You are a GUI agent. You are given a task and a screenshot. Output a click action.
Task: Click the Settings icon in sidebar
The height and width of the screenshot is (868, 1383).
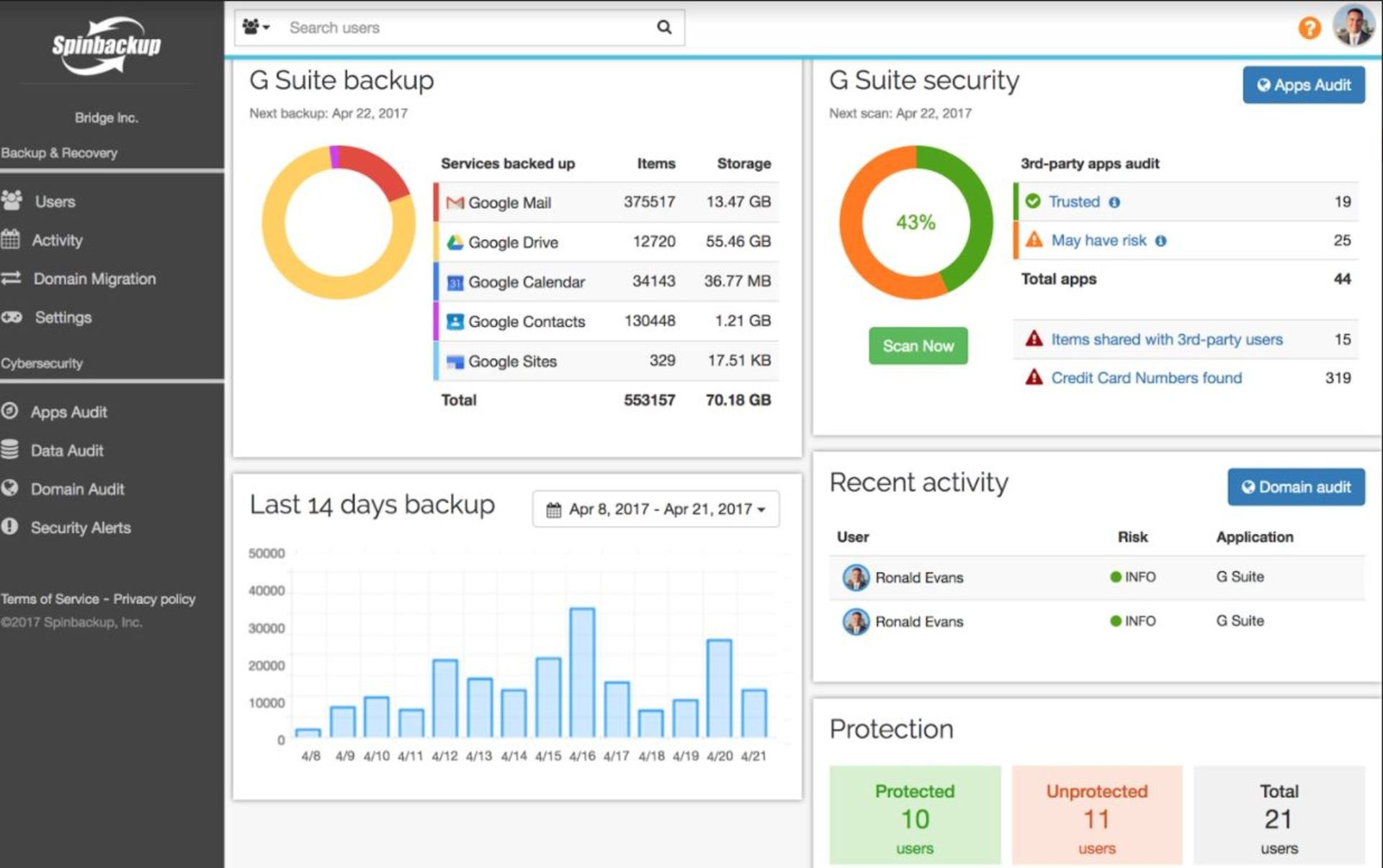click(x=12, y=317)
